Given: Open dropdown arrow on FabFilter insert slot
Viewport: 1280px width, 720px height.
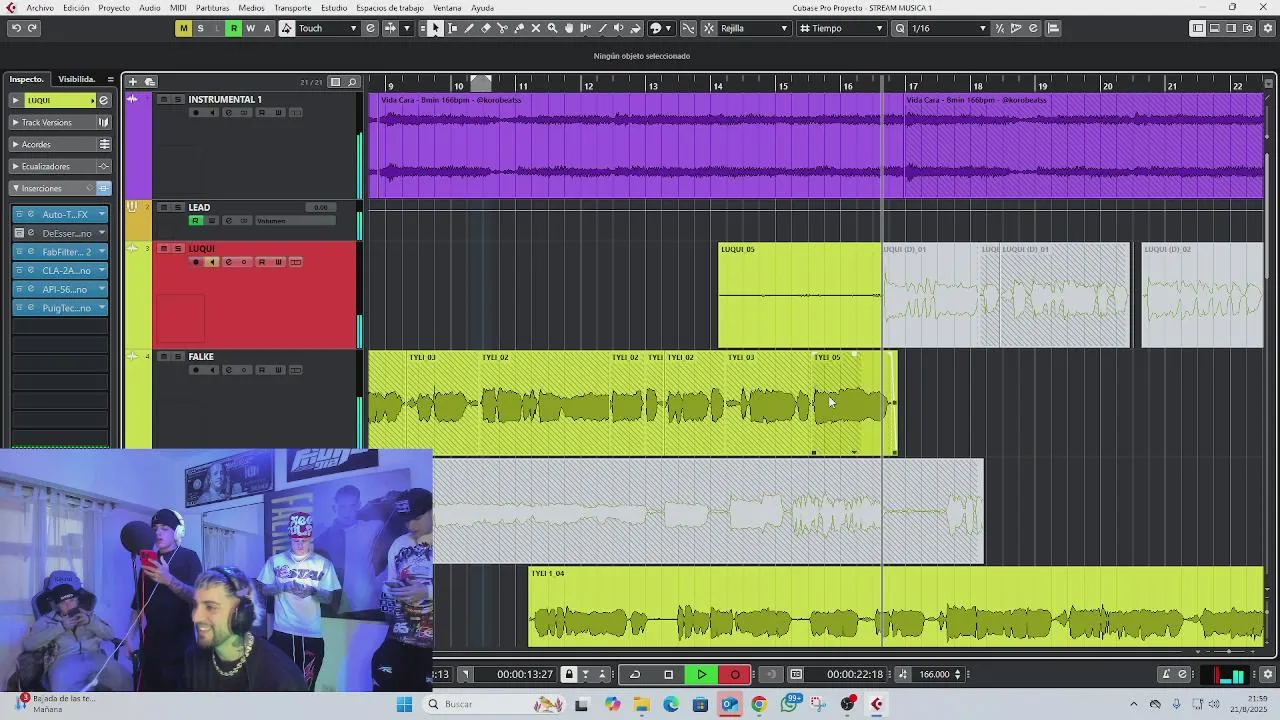Looking at the screenshot, I should [x=101, y=252].
